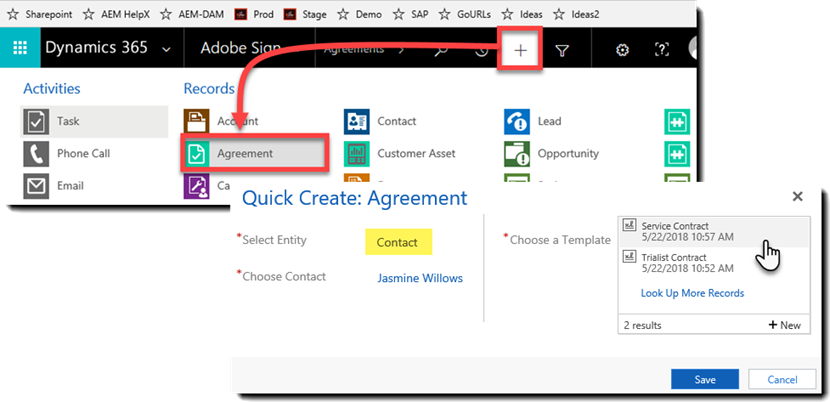Open the Ideas2 bookmark
This screenshot has height=402, width=830.
point(576,14)
